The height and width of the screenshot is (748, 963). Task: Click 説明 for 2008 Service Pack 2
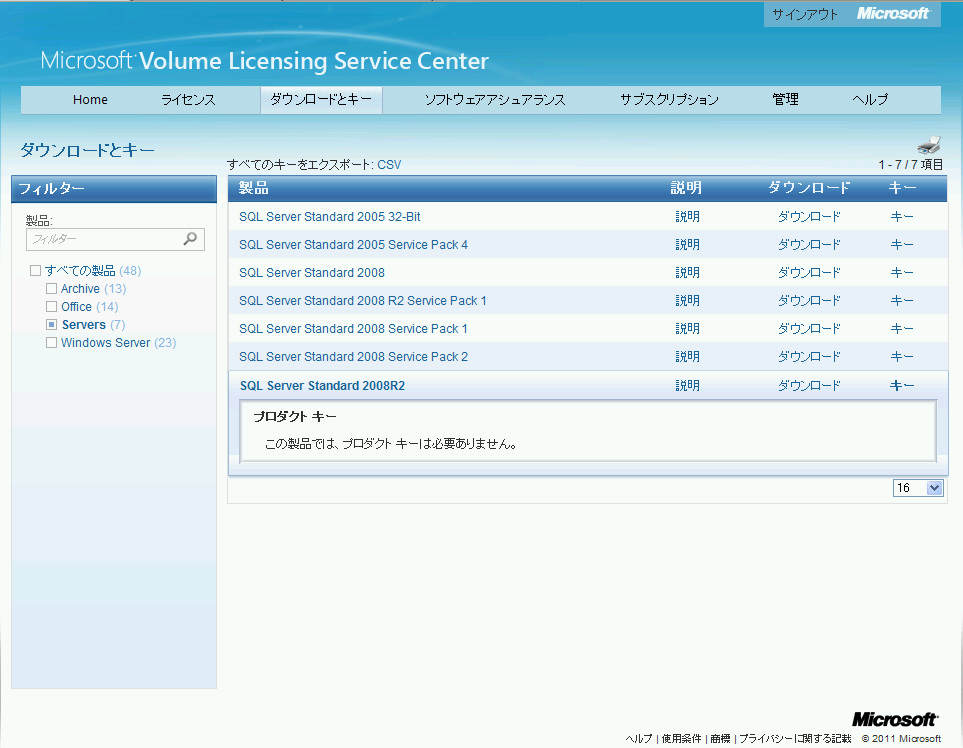tap(687, 357)
